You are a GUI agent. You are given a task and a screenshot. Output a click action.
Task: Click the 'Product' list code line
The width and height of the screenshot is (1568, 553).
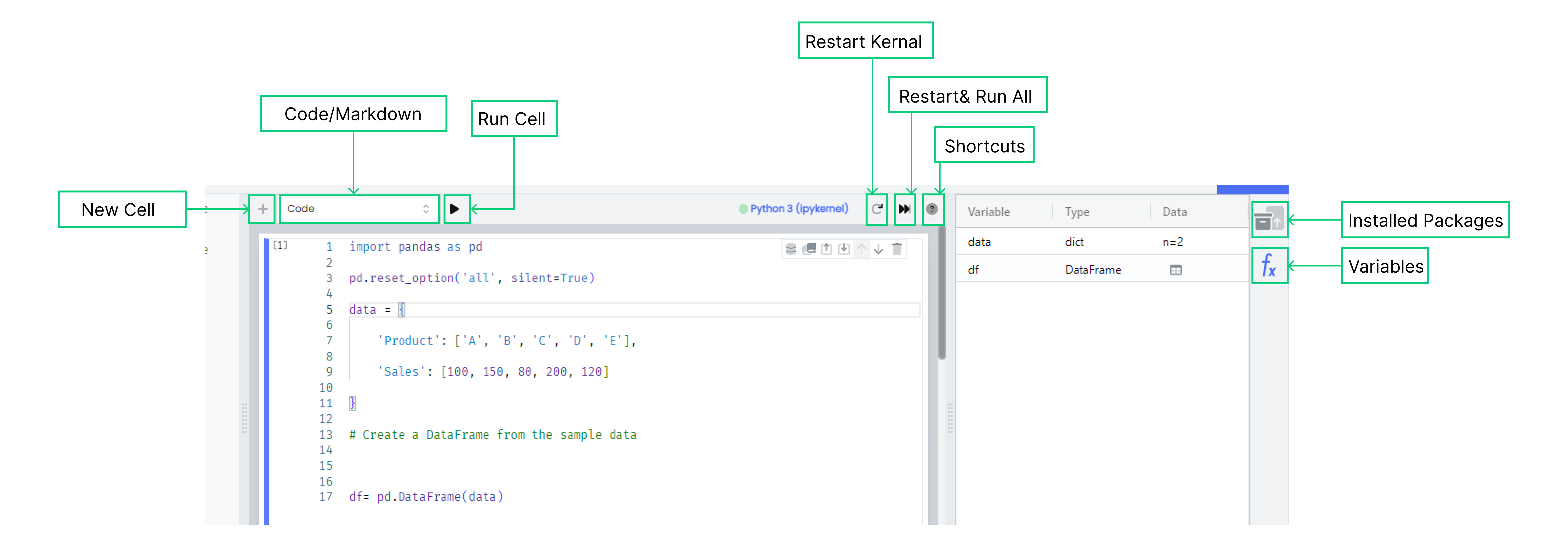(507, 340)
